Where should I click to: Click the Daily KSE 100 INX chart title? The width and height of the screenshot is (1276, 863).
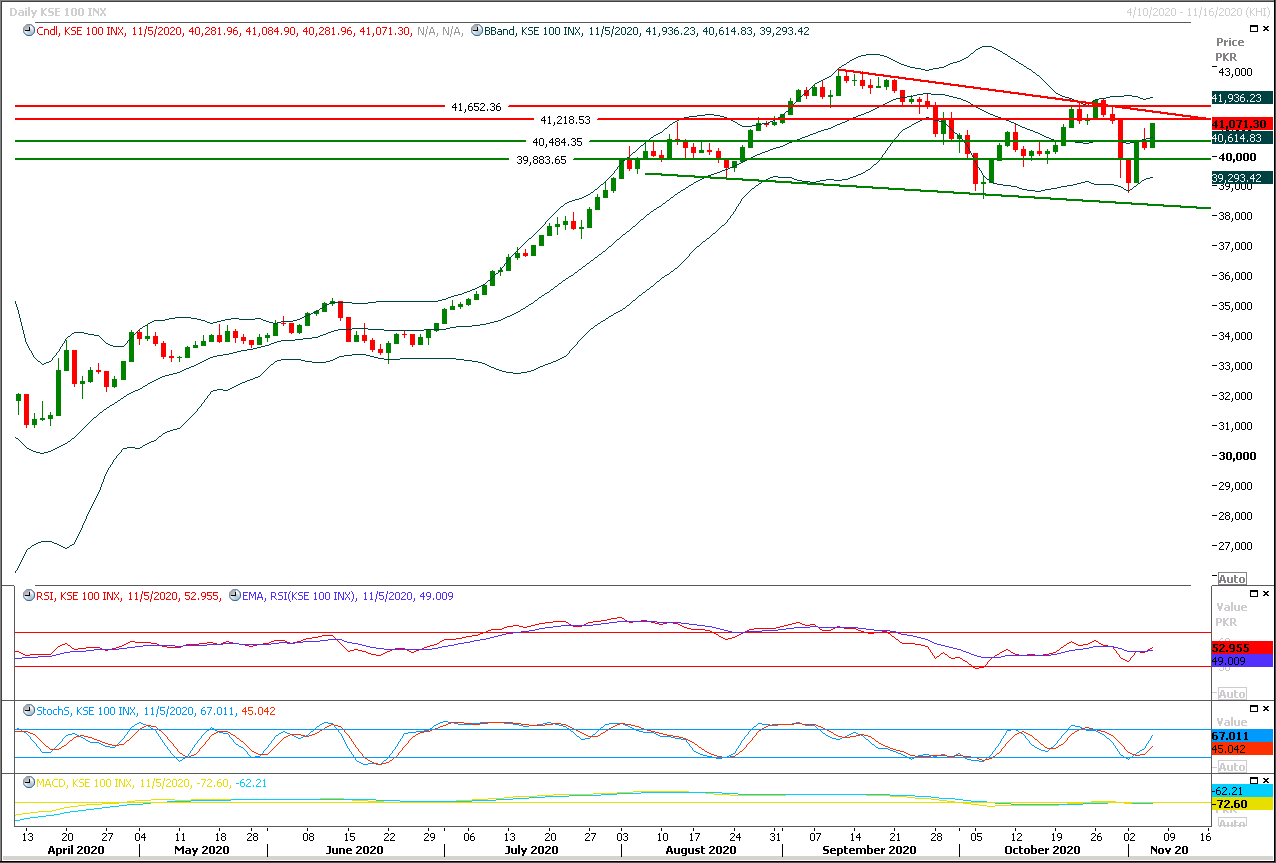[59, 11]
